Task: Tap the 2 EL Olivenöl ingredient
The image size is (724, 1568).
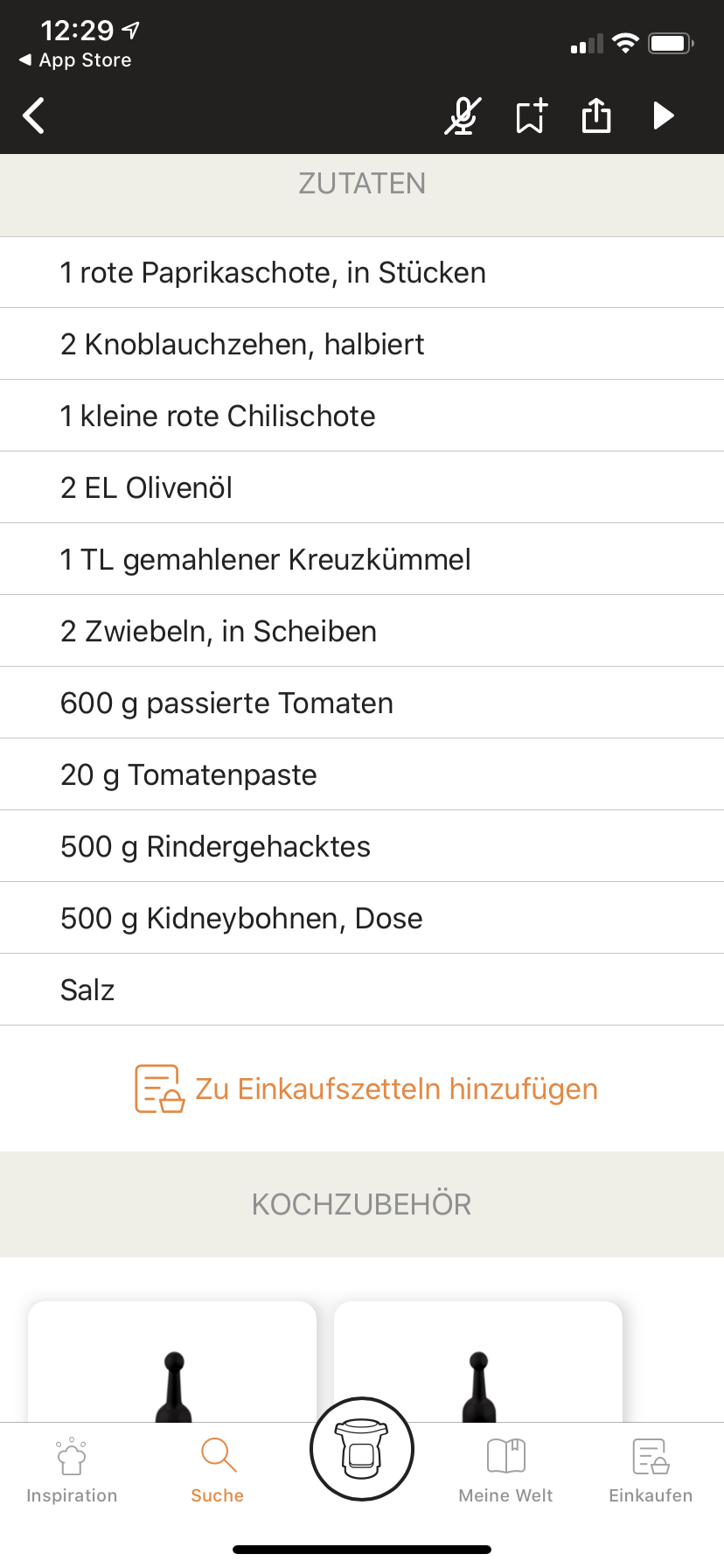Action: [x=147, y=487]
